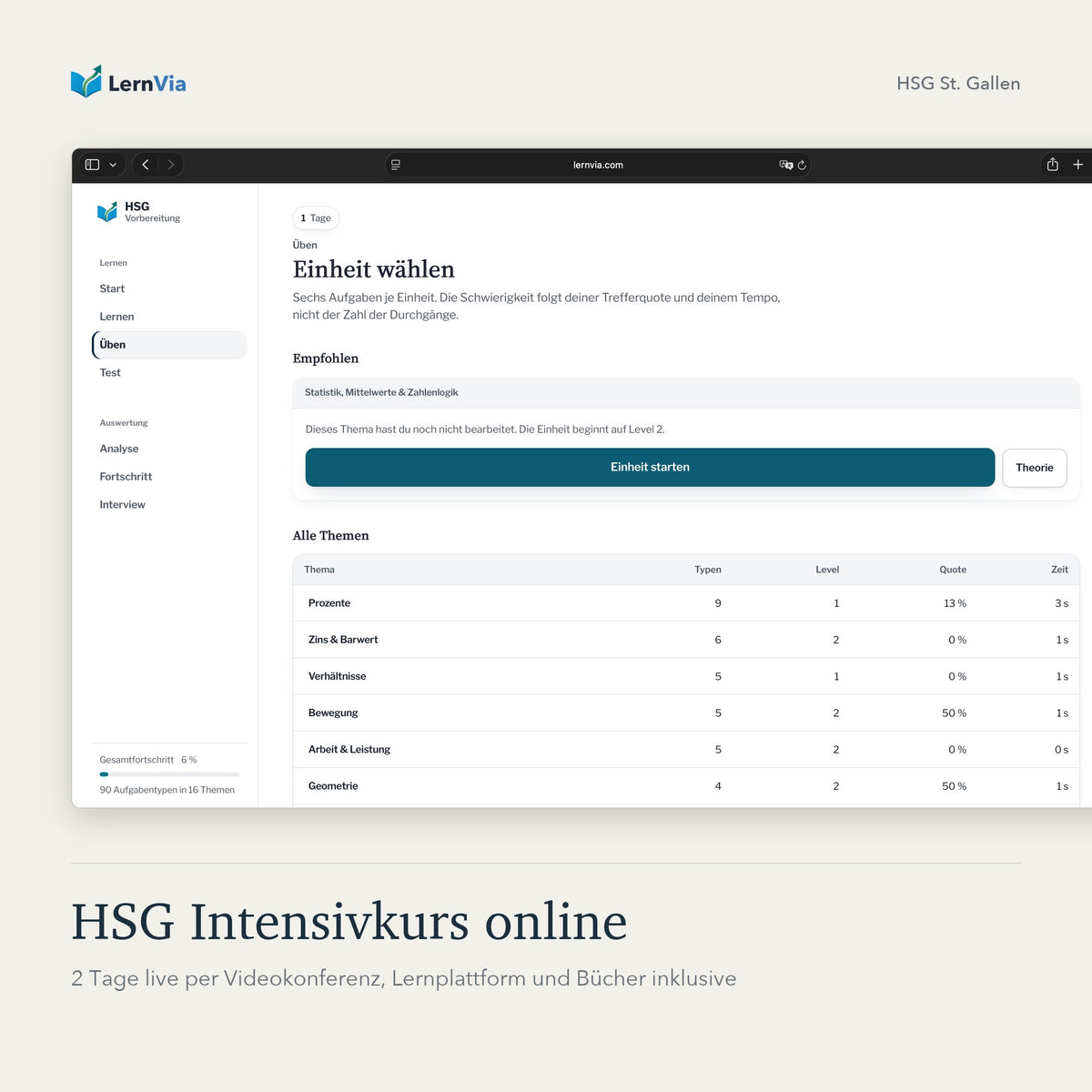The height and width of the screenshot is (1092, 1092).
Task: Select the Bewegung row
Action: coord(686,713)
